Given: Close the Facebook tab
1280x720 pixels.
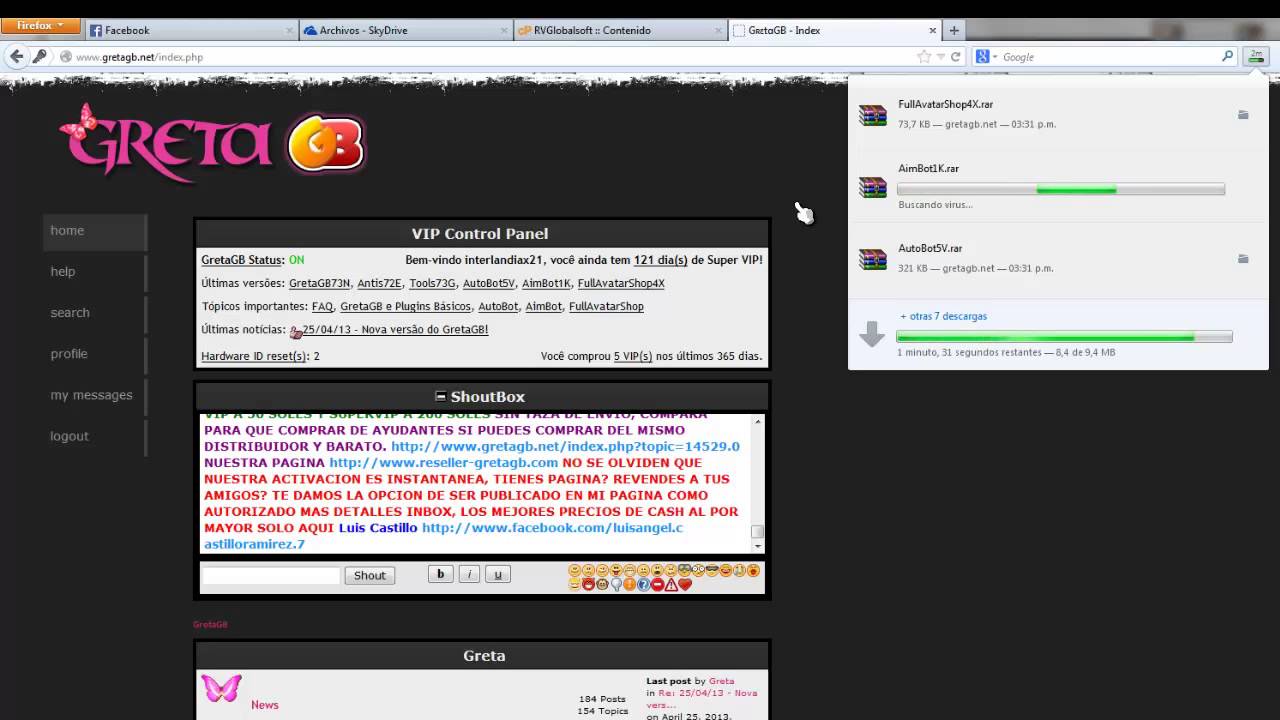Looking at the screenshot, I should 290,30.
